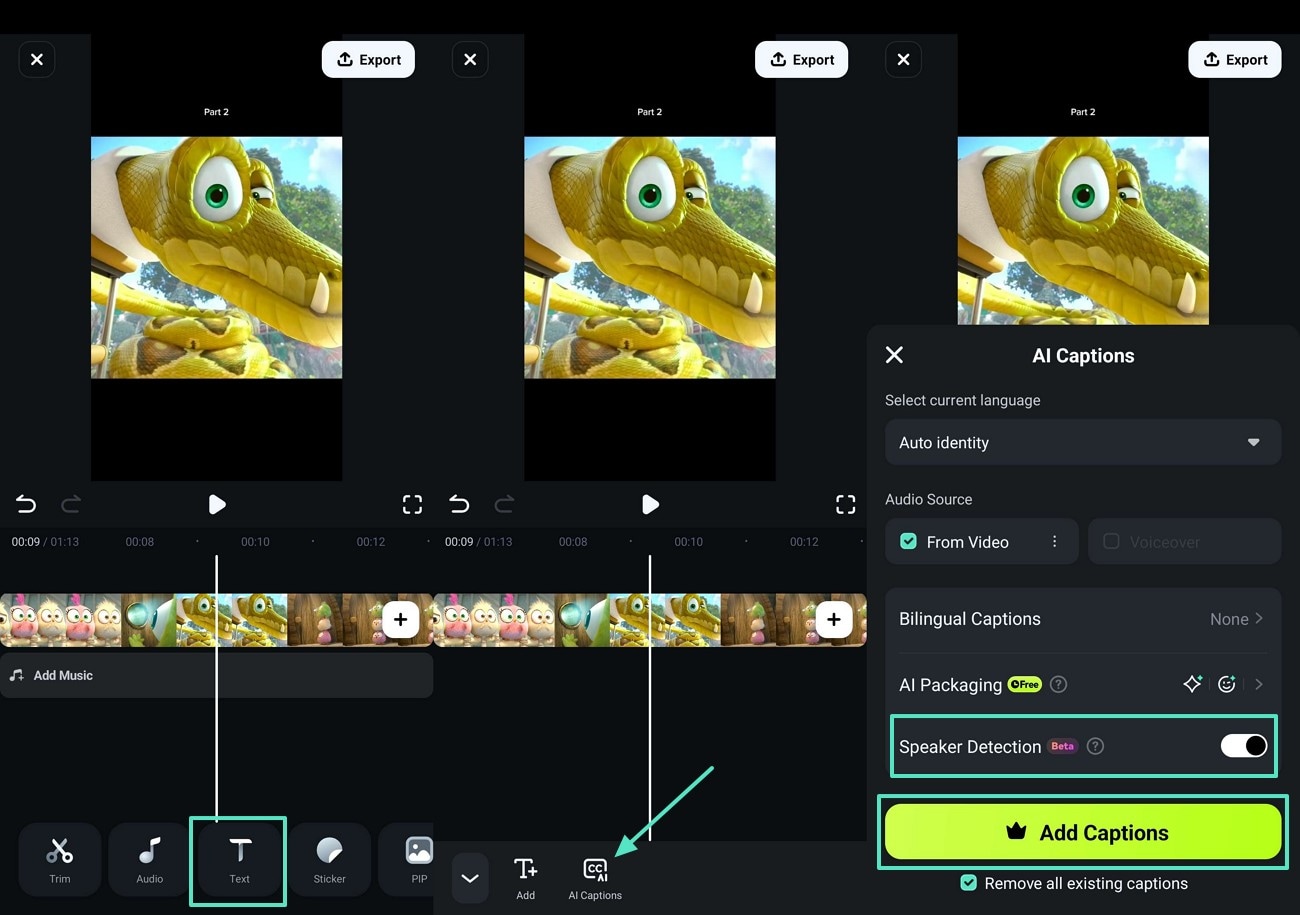Open From Video more options menu
The image size is (1300, 915).
coord(1054,541)
